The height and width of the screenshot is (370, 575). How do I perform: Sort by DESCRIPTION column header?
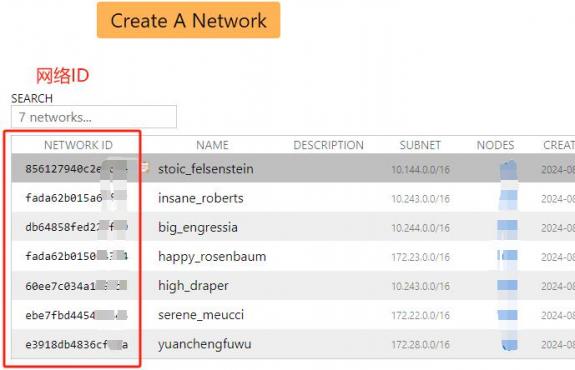click(x=329, y=145)
